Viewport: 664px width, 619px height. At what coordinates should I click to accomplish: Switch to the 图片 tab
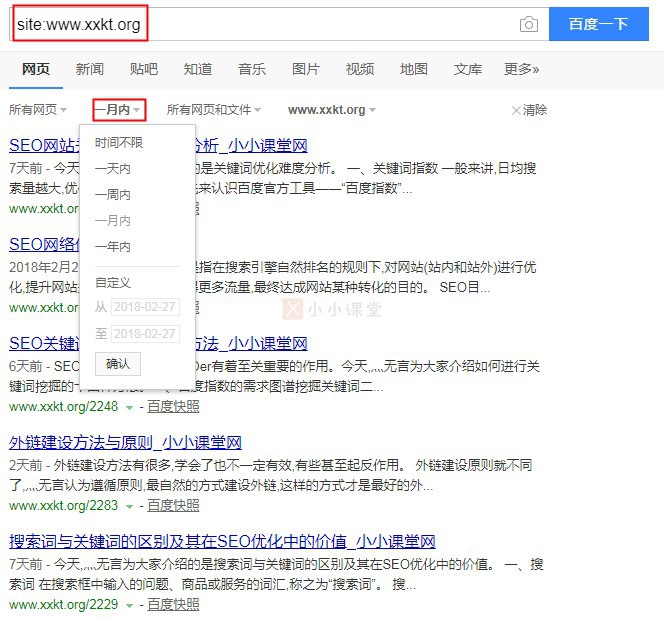[306, 69]
